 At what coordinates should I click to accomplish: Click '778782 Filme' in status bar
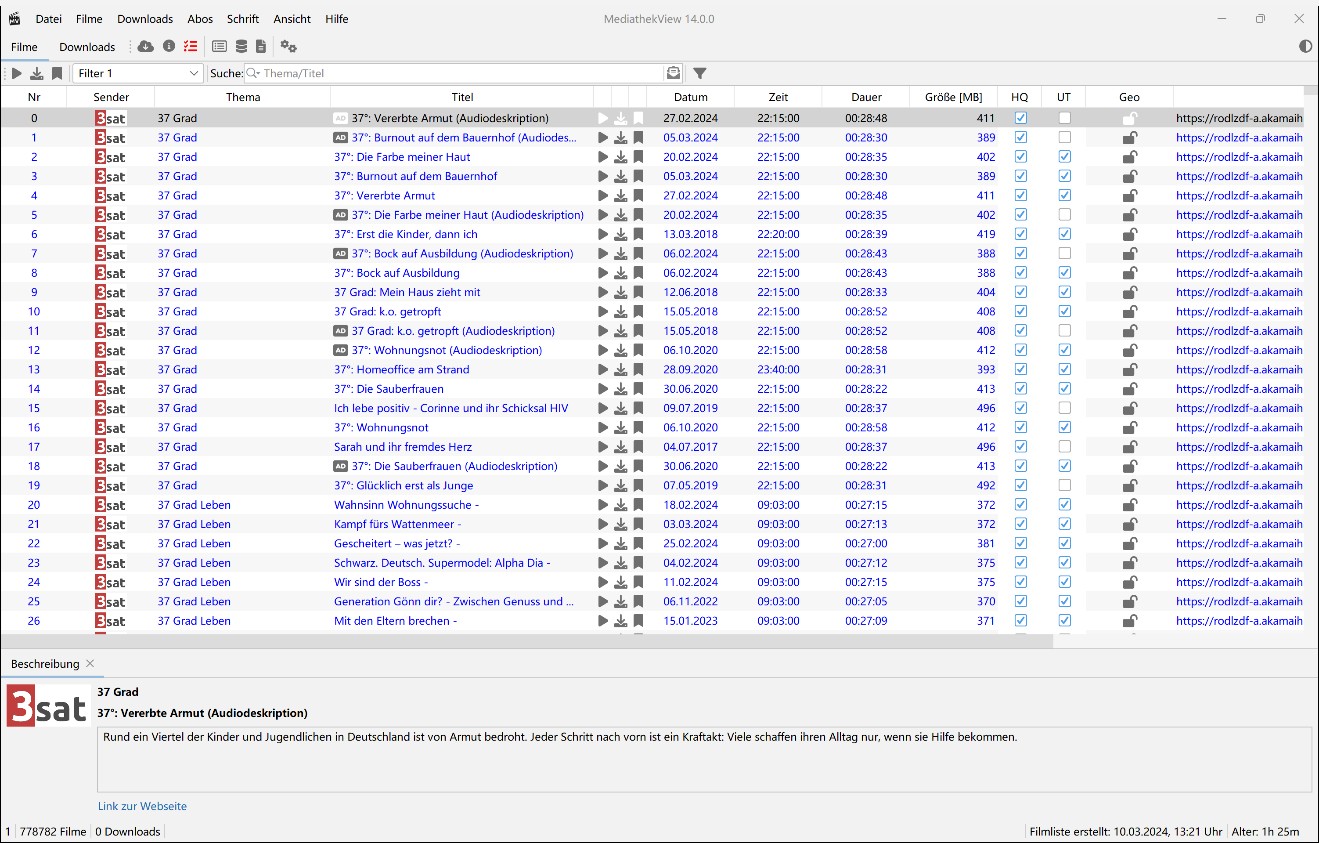tap(53, 831)
